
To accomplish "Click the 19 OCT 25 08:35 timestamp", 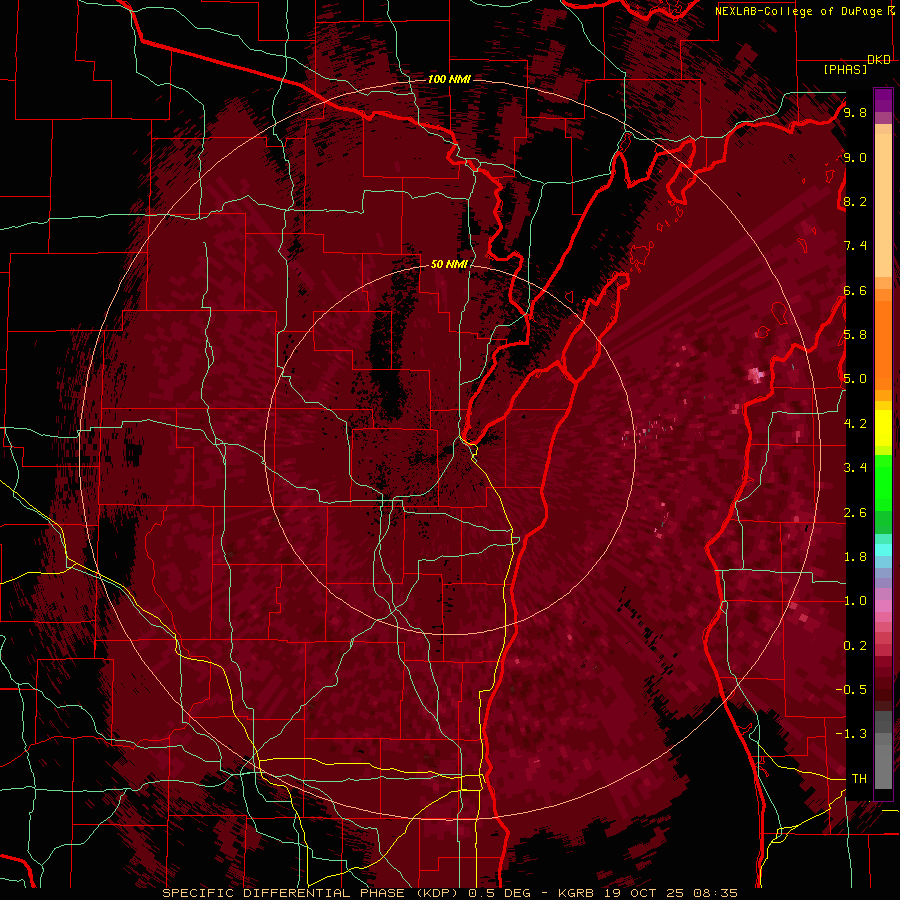I will tap(670, 893).
